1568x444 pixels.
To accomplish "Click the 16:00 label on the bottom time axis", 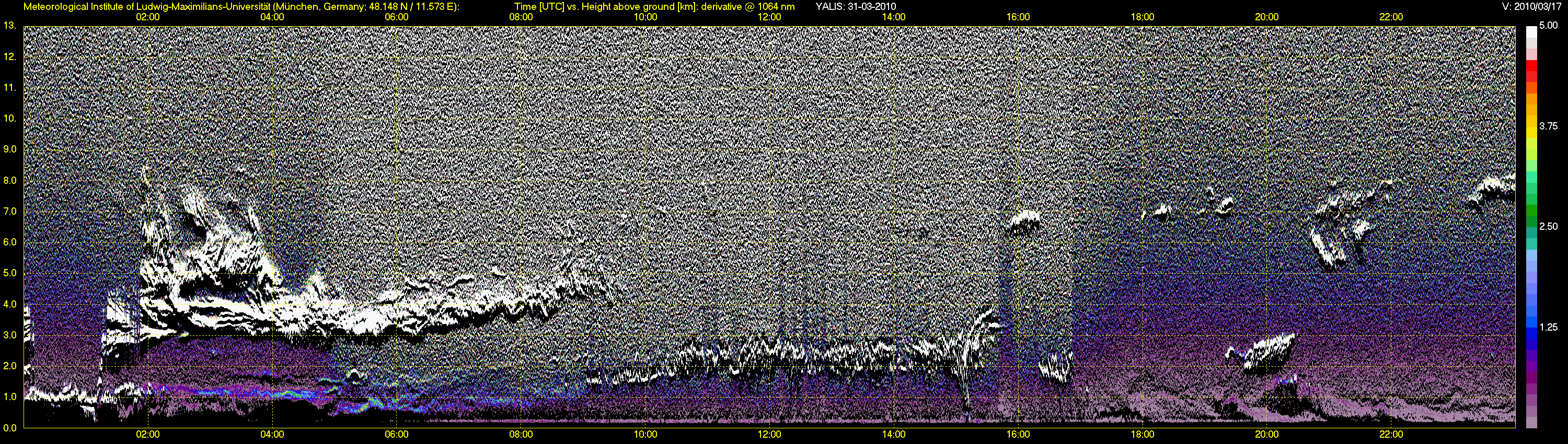I will tap(1018, 434).
